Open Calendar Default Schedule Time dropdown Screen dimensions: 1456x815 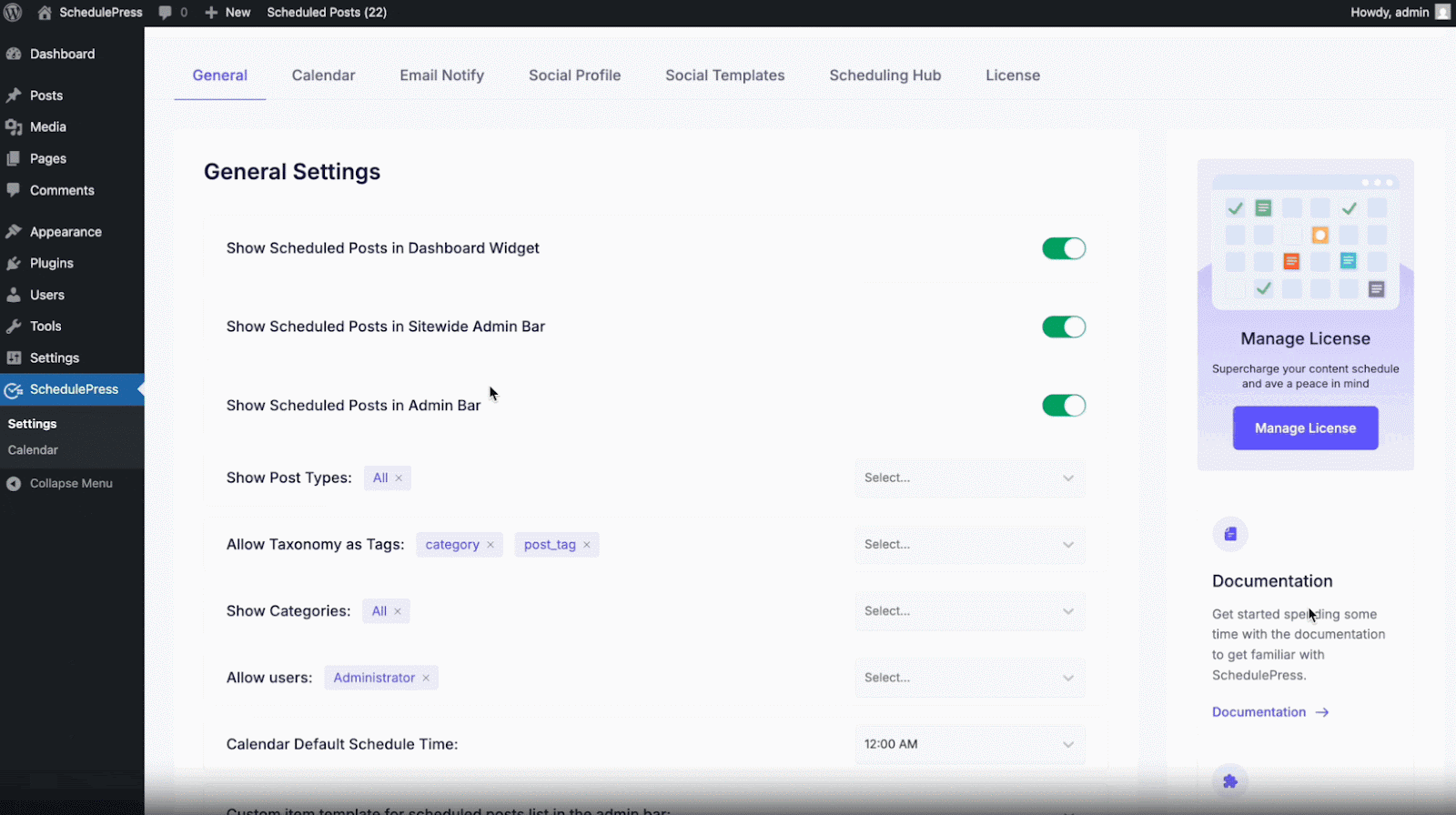(x=970, y=744)
